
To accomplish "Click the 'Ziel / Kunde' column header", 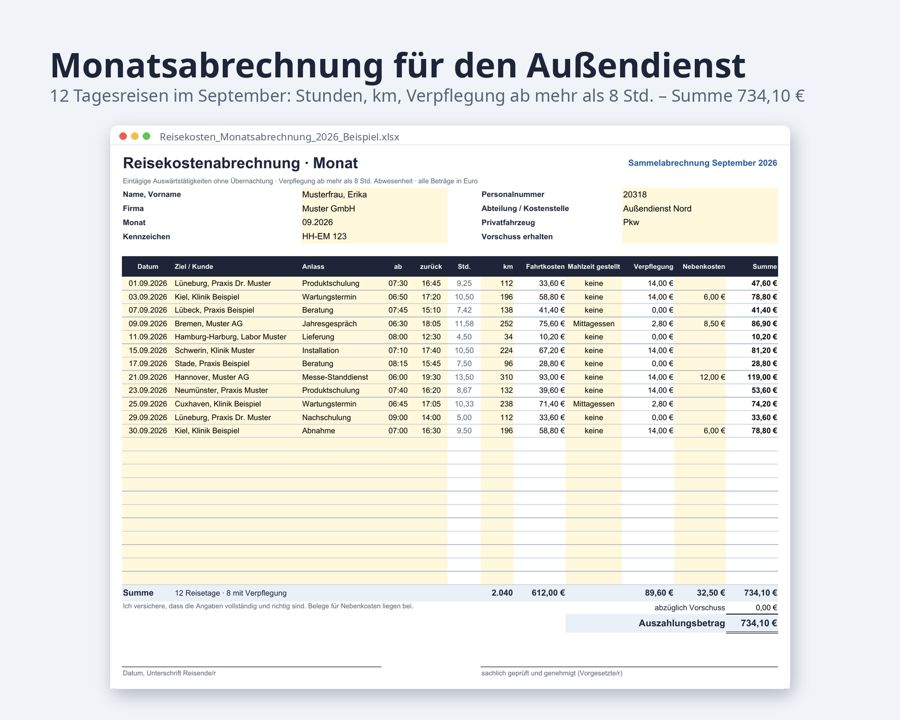I will [x=193, y=266].
